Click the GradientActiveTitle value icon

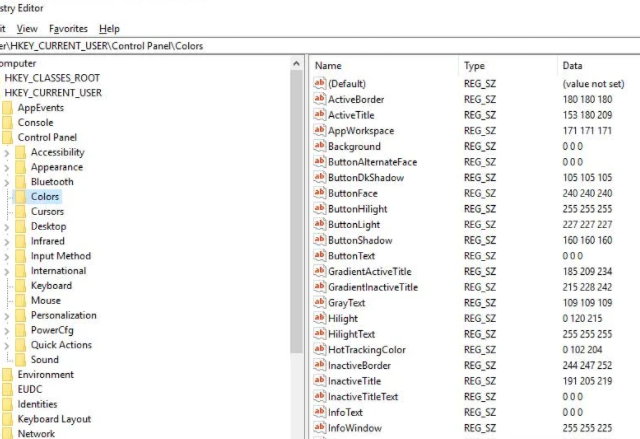(320, 271)
